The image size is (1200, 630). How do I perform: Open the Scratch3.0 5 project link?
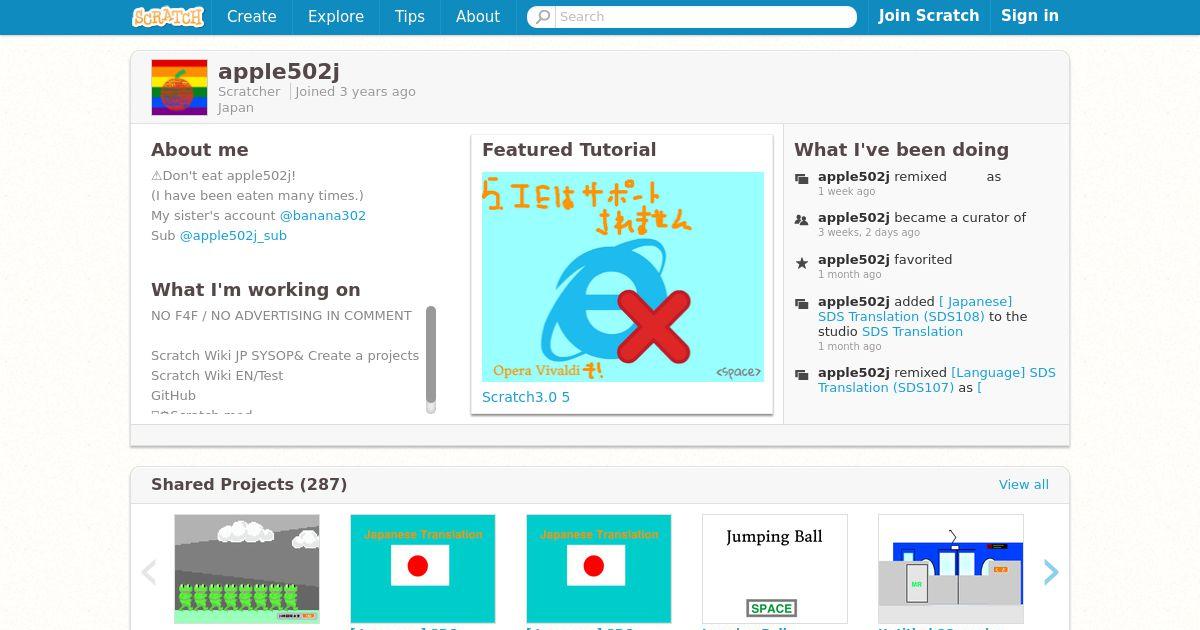(526, 397)
